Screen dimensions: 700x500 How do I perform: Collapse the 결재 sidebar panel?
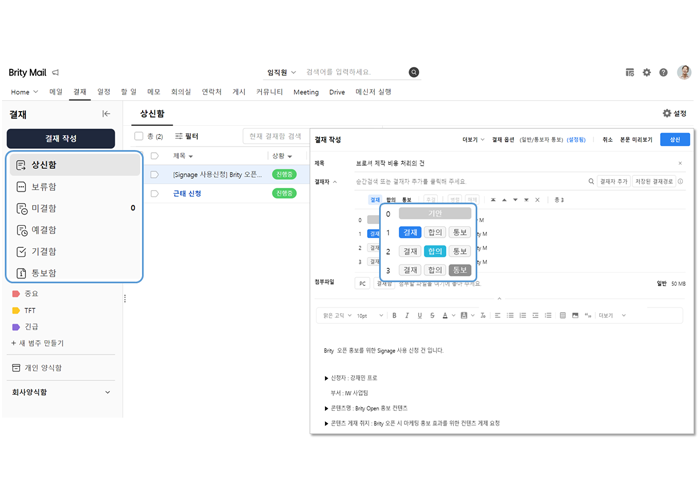click(x=107, y=114)
